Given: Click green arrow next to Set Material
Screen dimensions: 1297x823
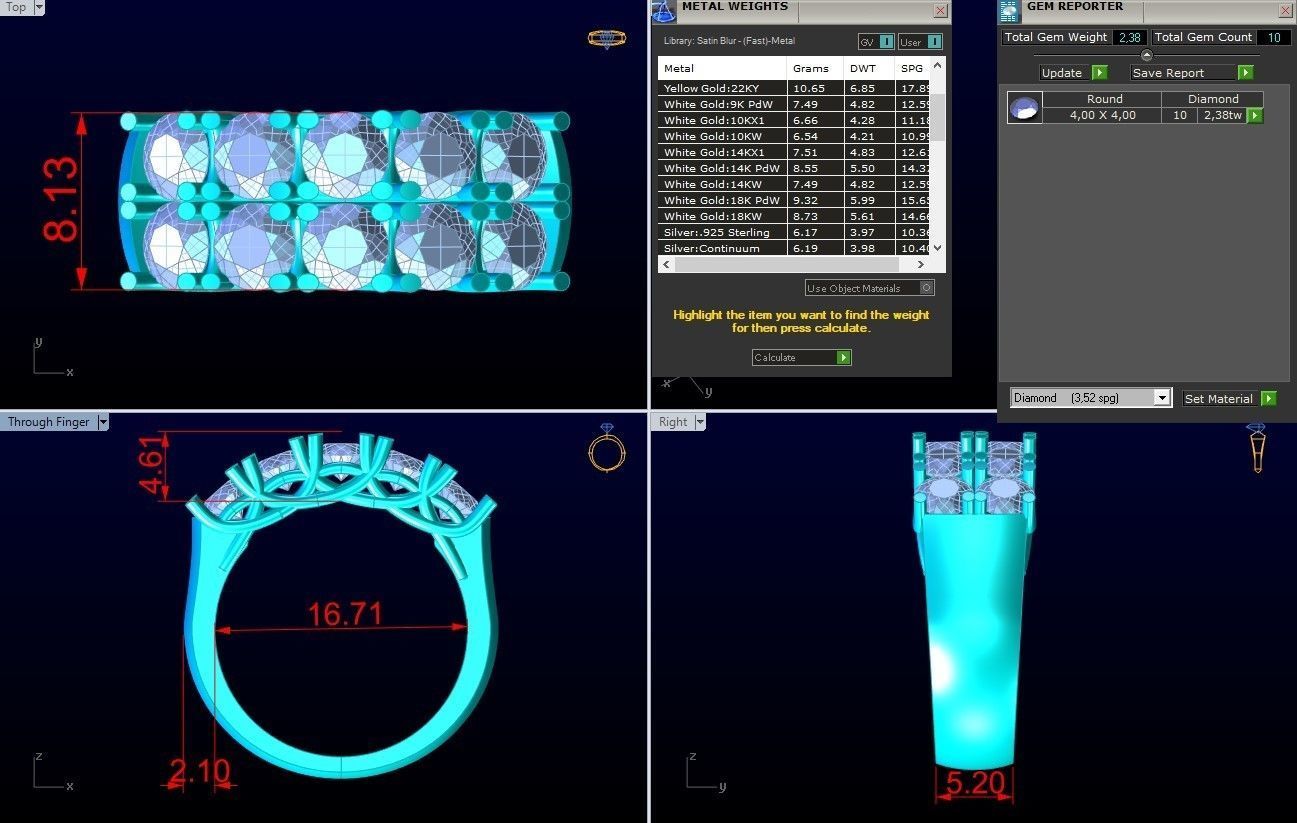Looking at the screenshot, I should [x=1268, y=398].
